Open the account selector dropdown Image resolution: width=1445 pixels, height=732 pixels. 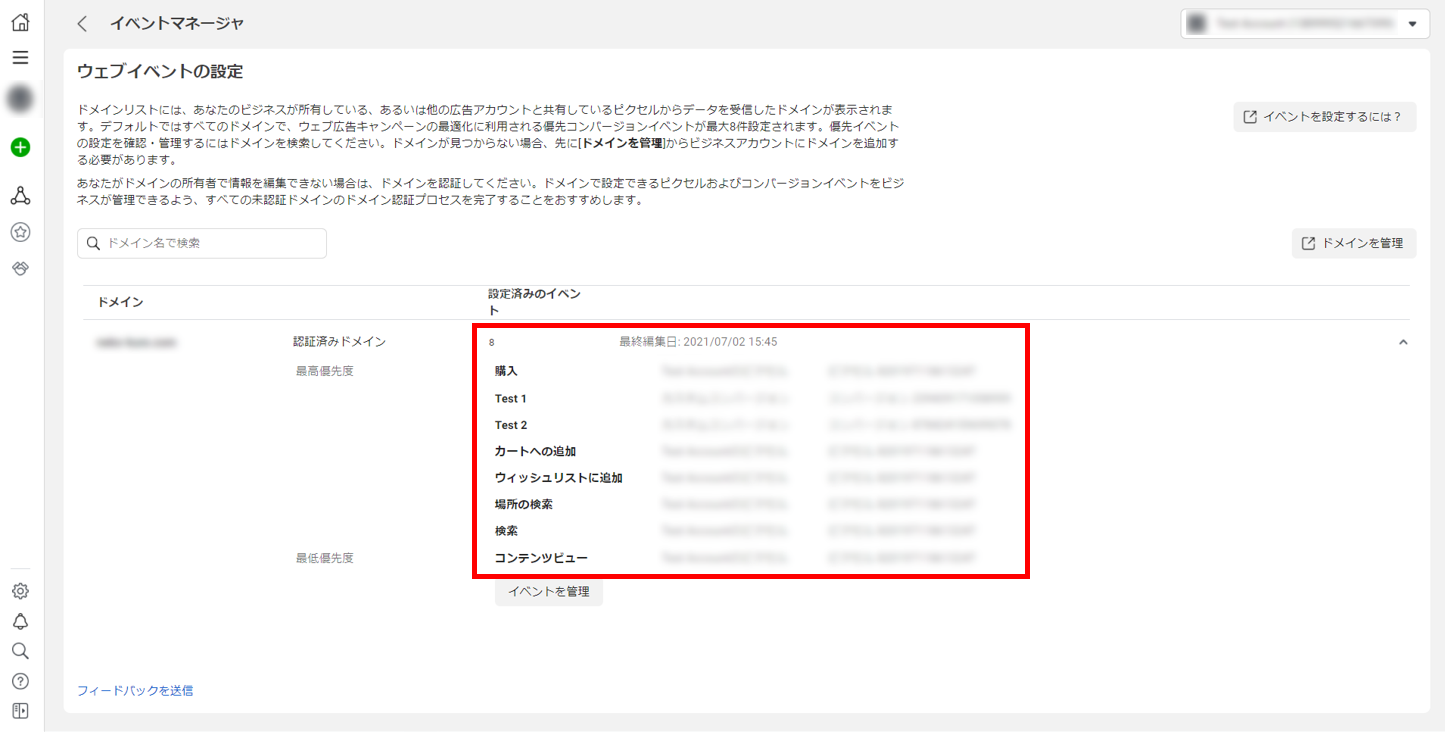pos(1304,23)
